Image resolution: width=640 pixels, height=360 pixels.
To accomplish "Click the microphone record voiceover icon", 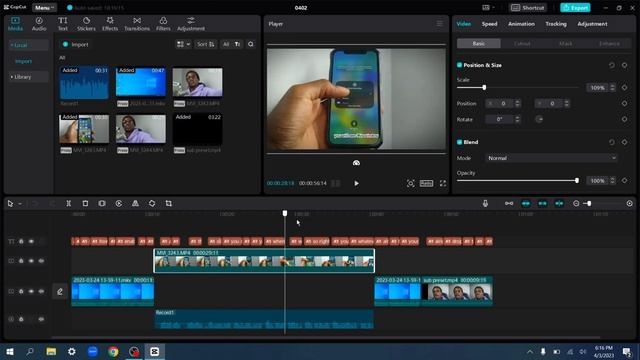I will tap(485, 203).
